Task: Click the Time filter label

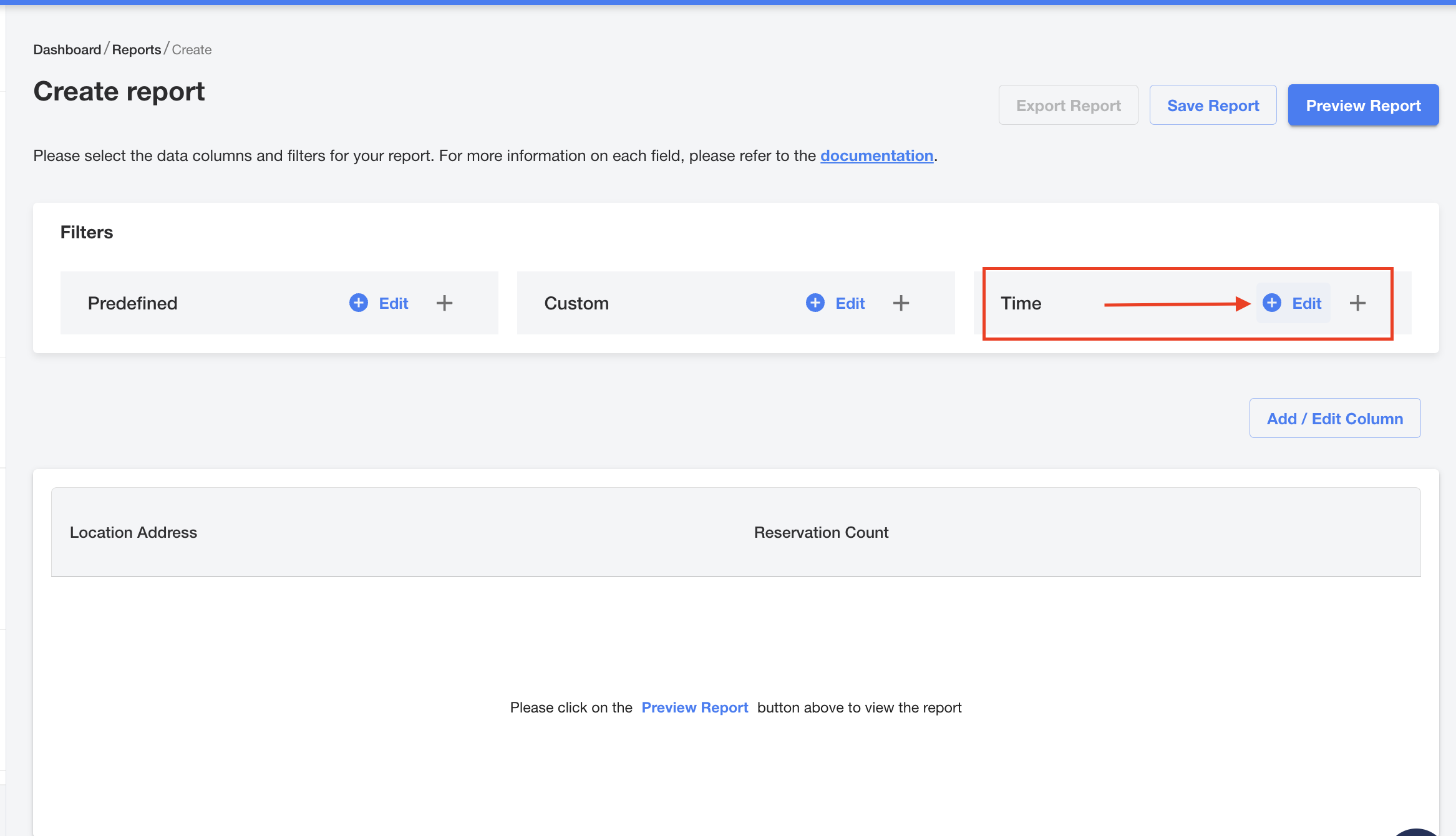Action: (1021, 303)
